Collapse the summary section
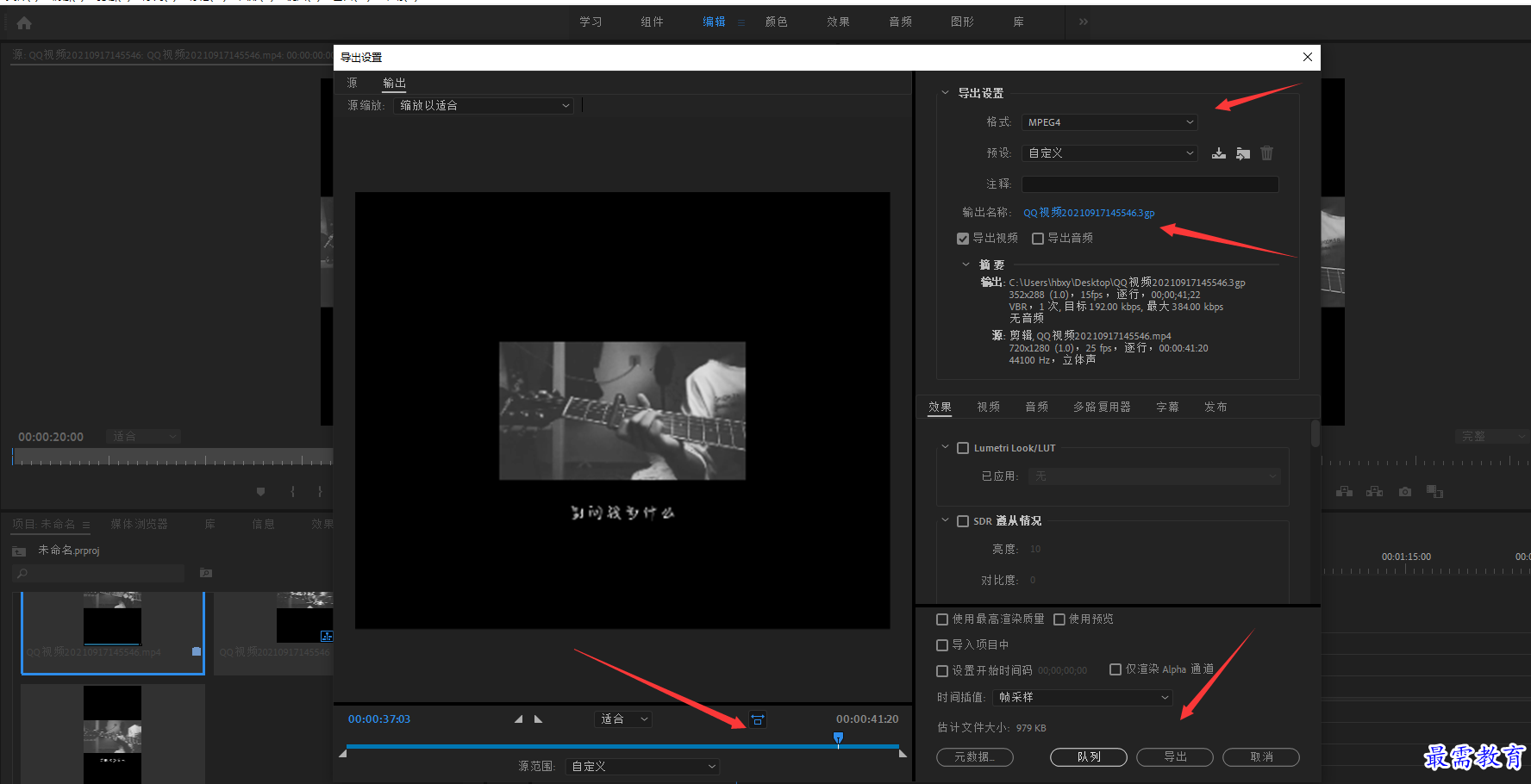 tap(965, 264)
